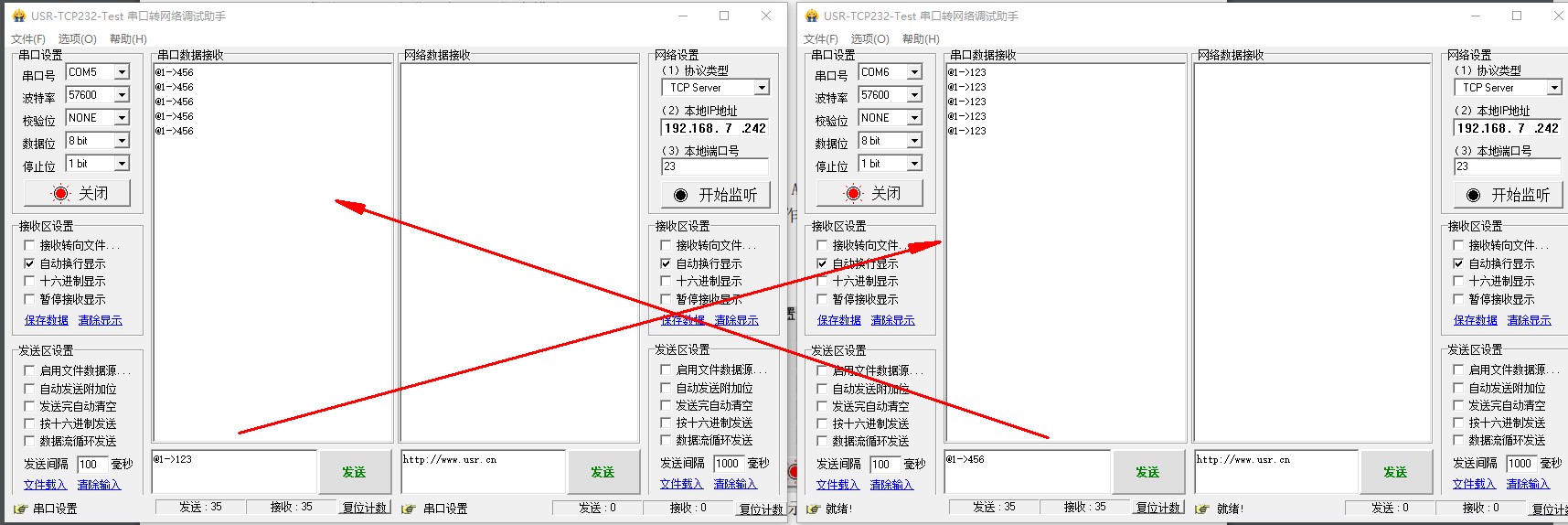
Task: Click the left window's title bar application icon
Action: click(19, 16)
